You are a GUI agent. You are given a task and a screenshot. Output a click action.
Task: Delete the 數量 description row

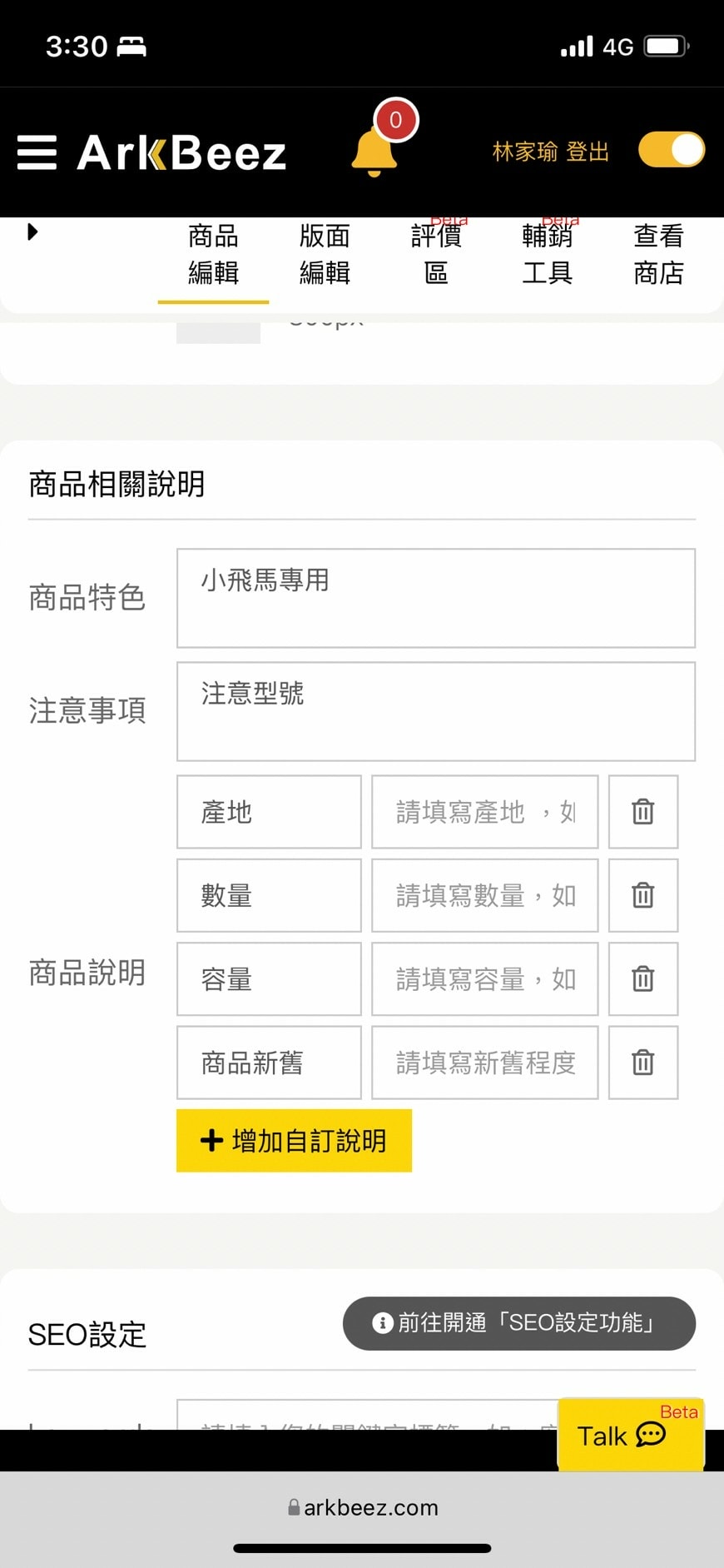[643, 895]
